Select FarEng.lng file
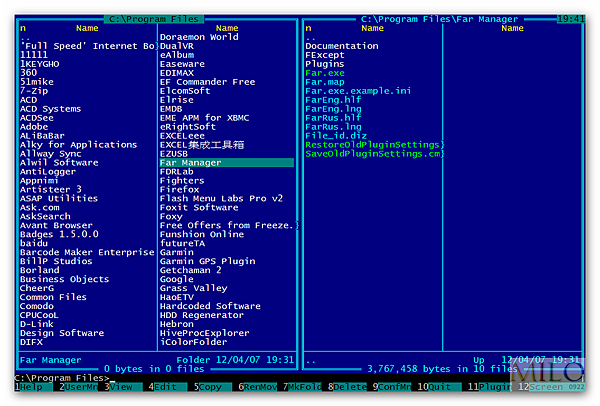The width and height of the screenshot is (600, 406). 333,109
